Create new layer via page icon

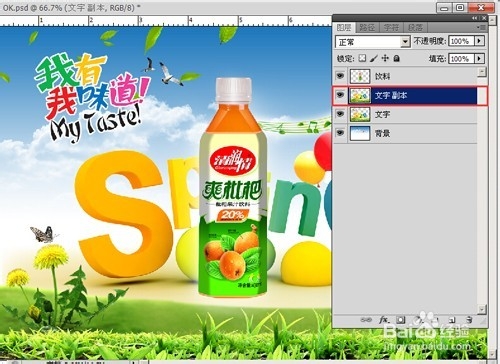tap(452, 320)
